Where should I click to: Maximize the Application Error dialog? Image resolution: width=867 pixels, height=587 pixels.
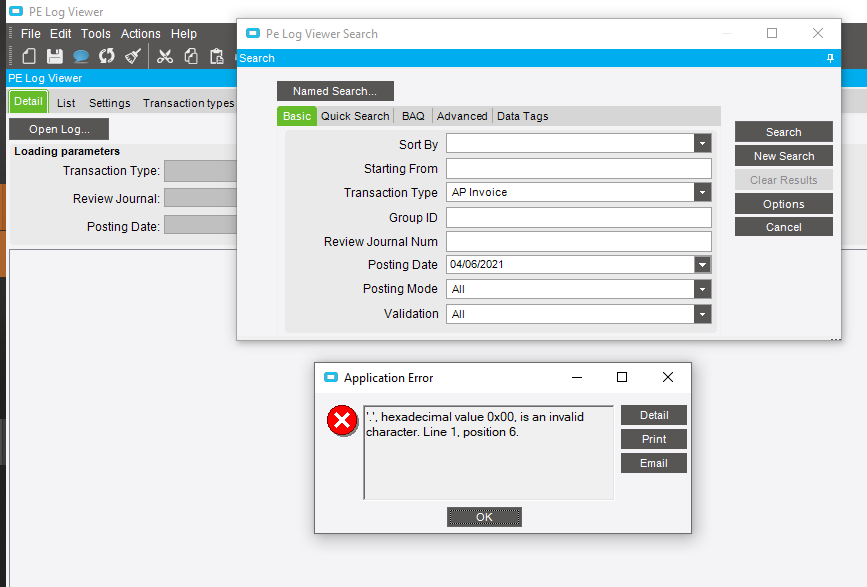click(x=621, y=377)
